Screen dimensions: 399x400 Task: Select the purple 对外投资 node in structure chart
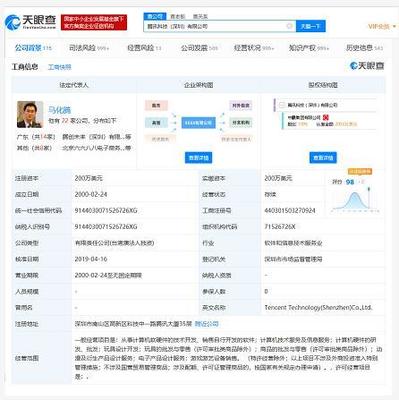click(x=241, y=106)
